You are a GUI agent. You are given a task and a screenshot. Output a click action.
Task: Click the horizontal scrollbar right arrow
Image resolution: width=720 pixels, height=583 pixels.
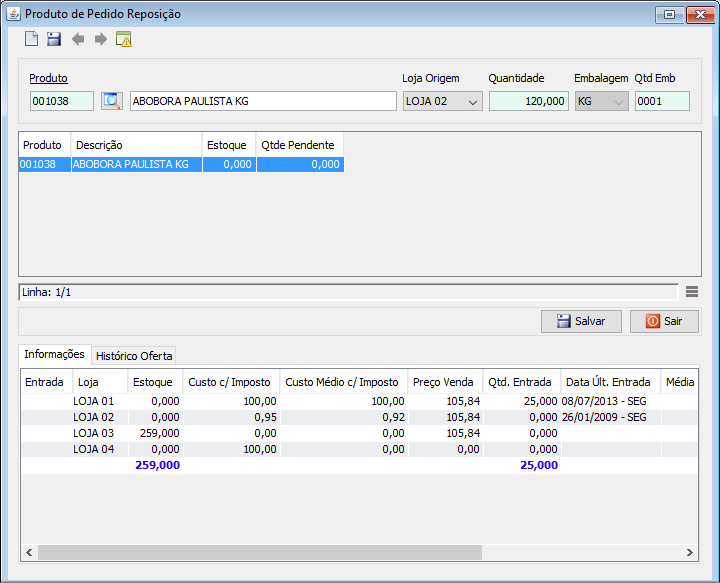(689, 552)
